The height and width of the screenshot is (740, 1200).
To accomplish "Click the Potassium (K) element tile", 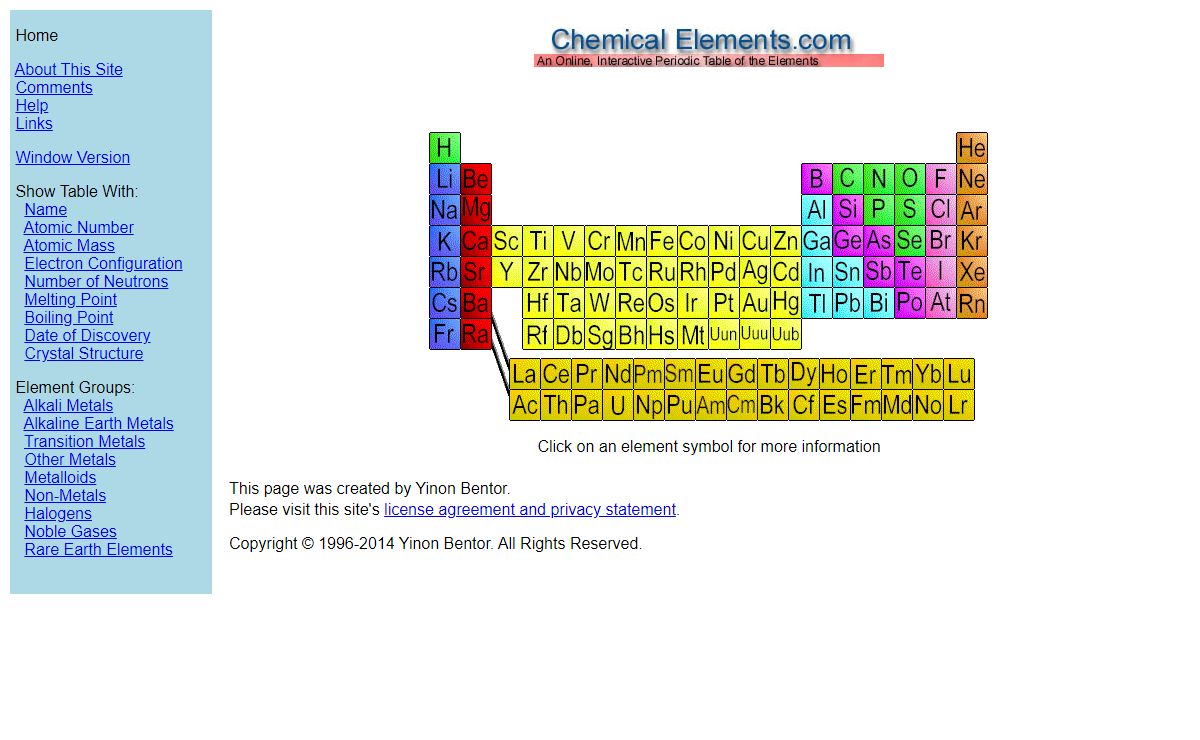I will pos(444,241).
